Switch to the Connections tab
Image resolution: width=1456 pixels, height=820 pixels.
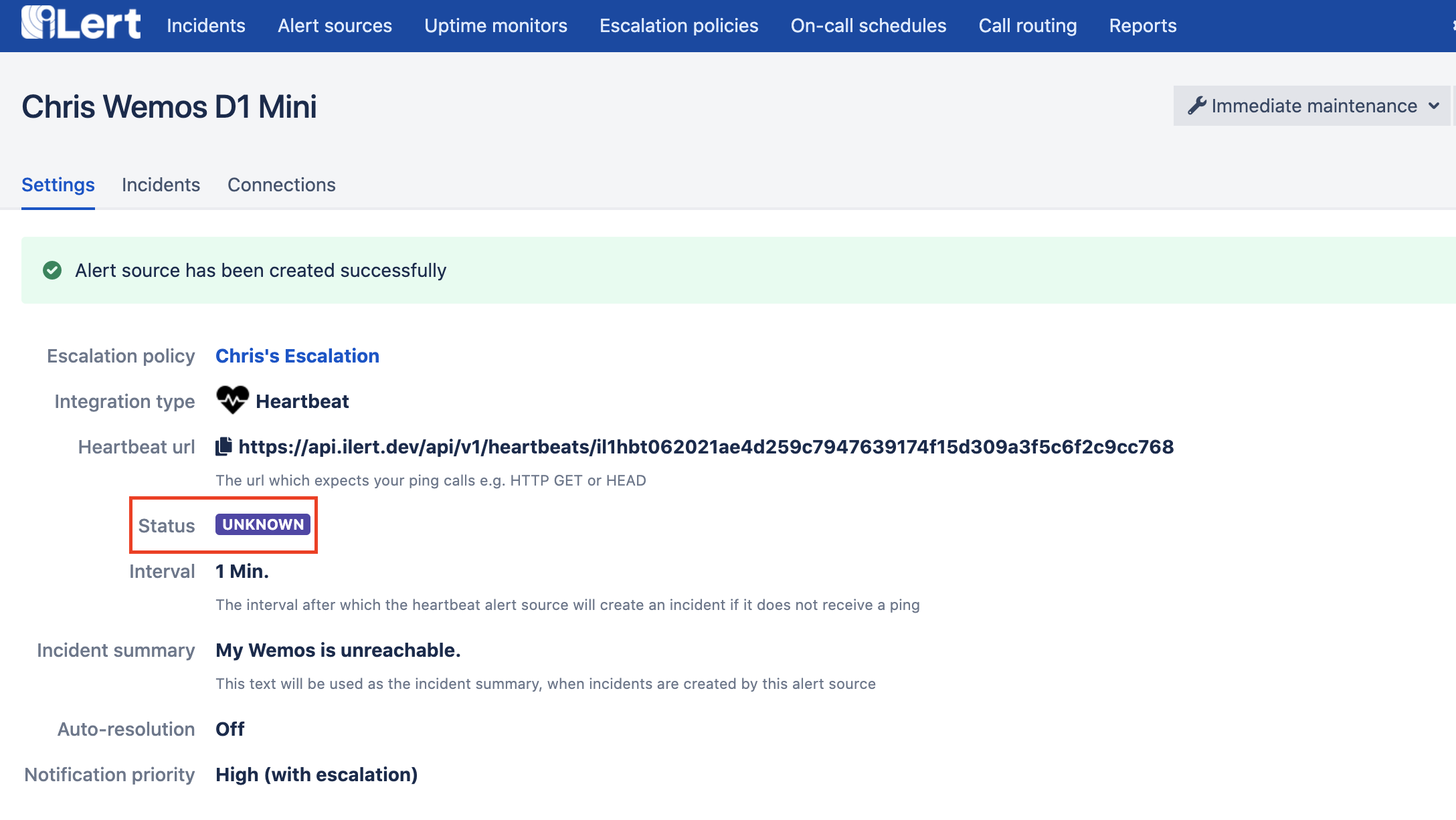(x=282, y=185)
